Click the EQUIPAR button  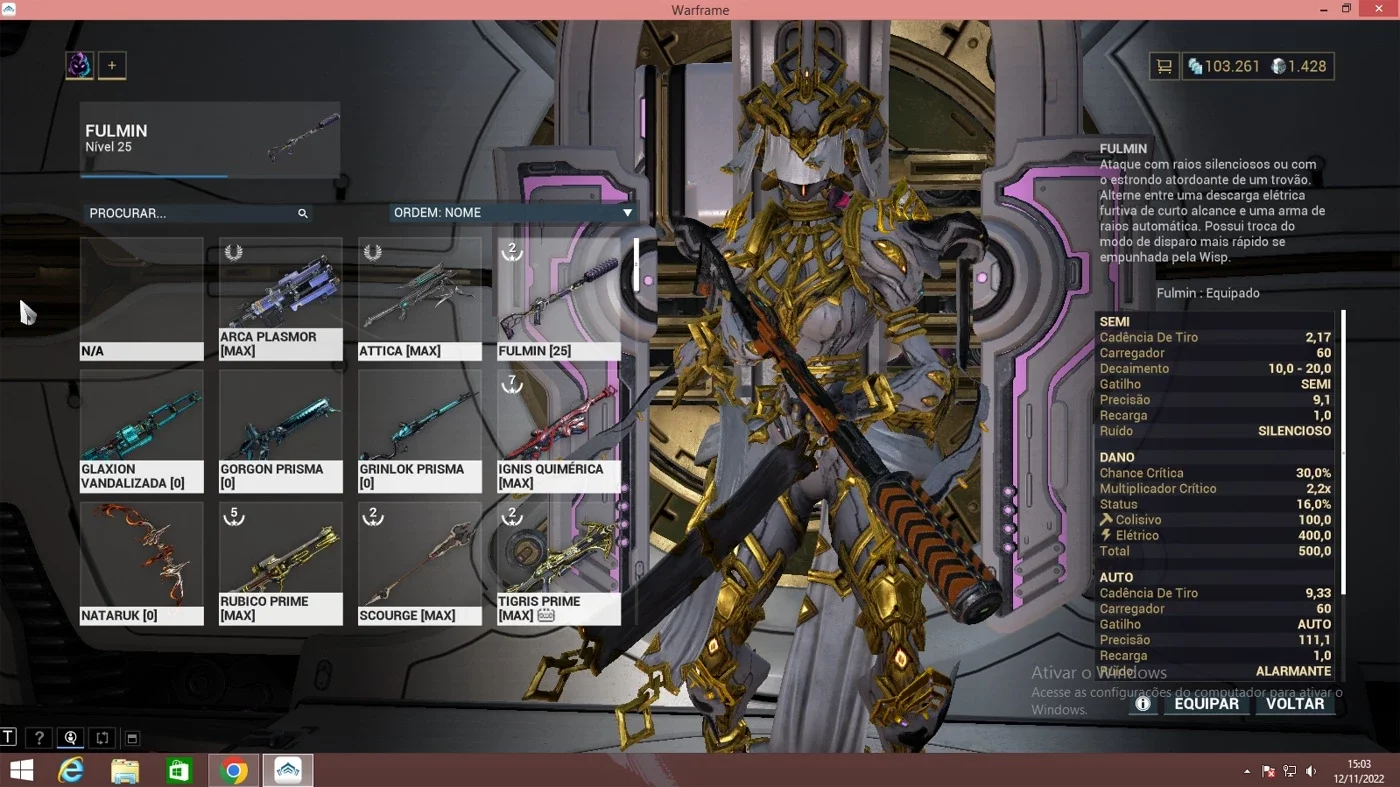click(x=1206, y=704)
